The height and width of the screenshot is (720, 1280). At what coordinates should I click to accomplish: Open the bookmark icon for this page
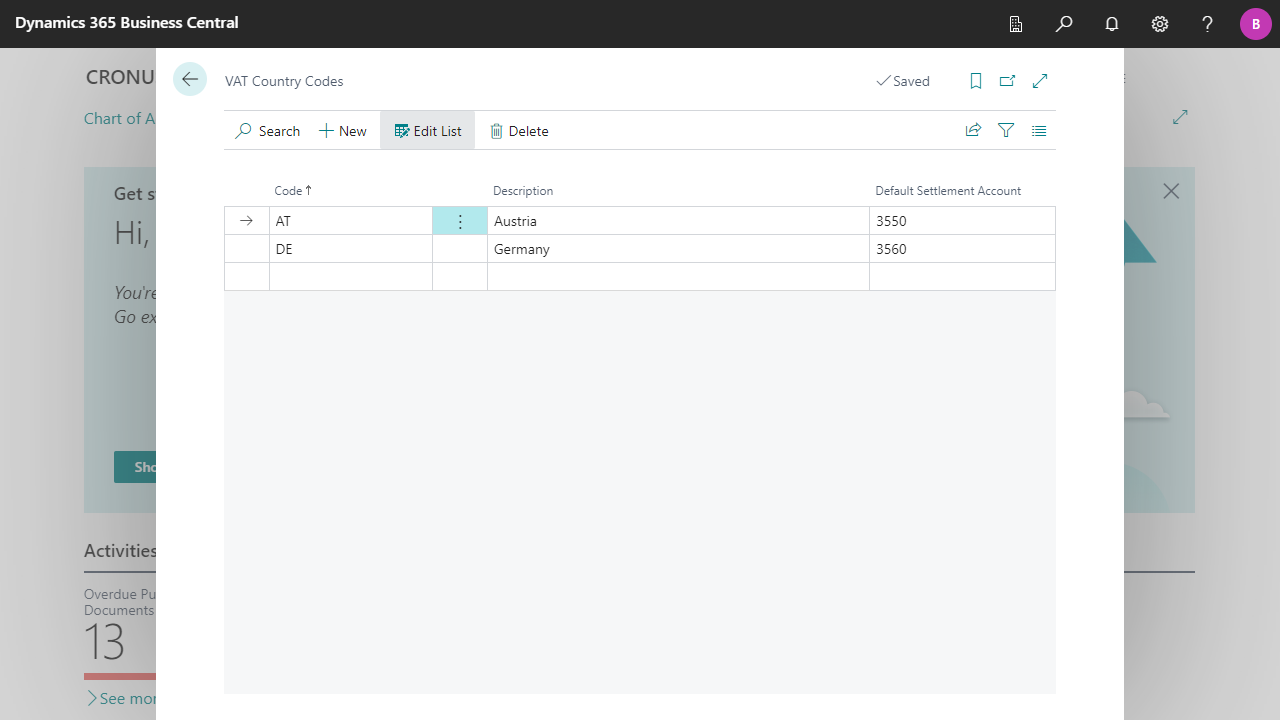976,81
